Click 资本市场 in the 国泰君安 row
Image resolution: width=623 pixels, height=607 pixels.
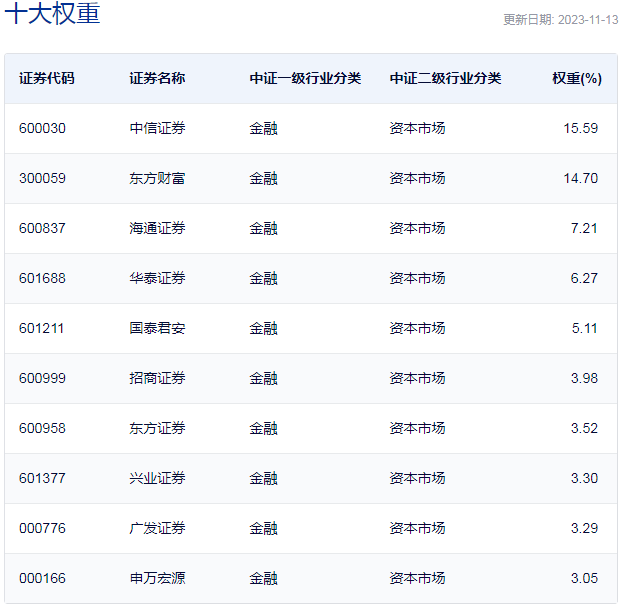coord(417,329)
